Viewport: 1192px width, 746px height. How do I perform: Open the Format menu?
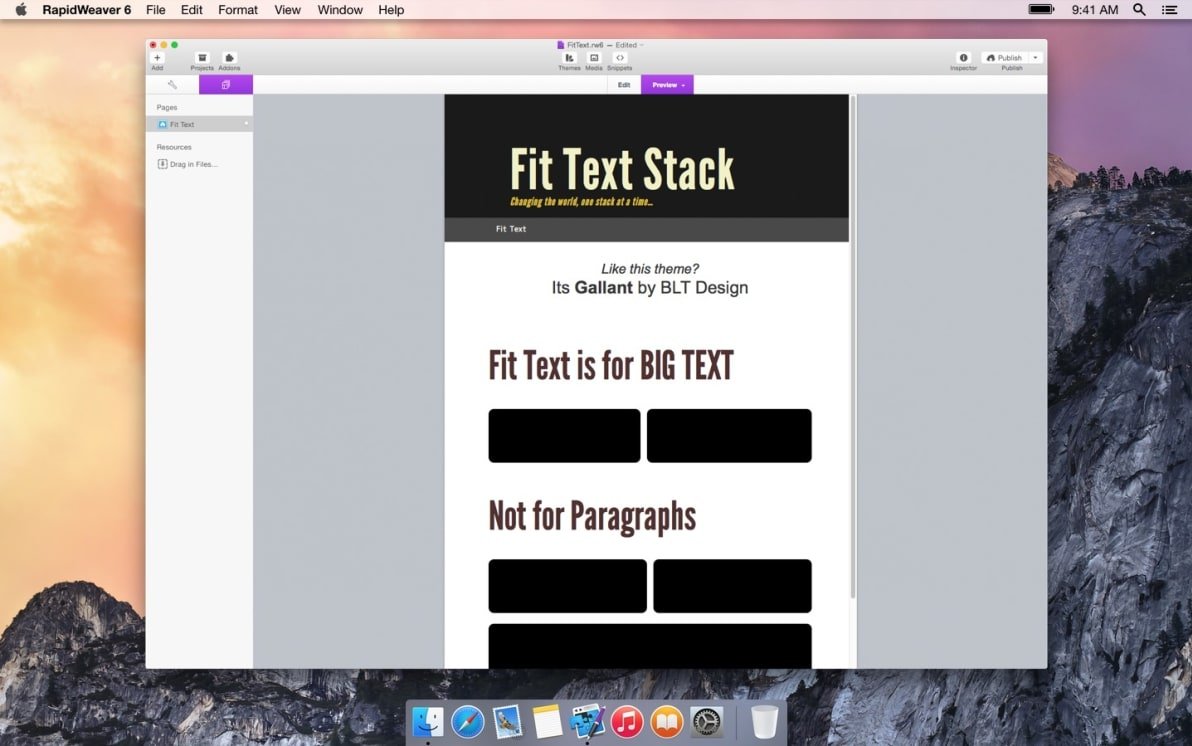coord(237,10)
